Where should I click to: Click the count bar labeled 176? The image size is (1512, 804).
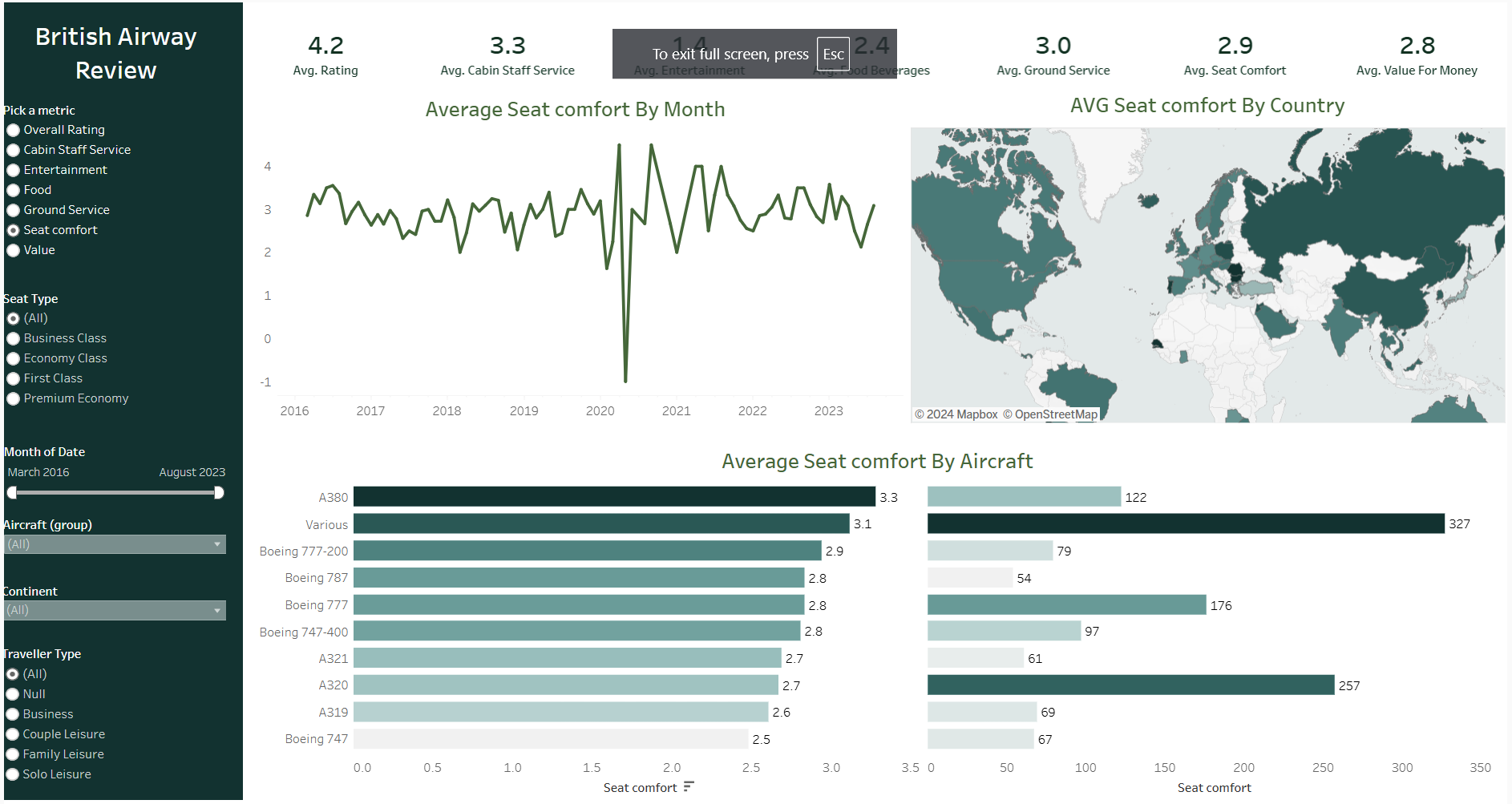point(1067,605)
